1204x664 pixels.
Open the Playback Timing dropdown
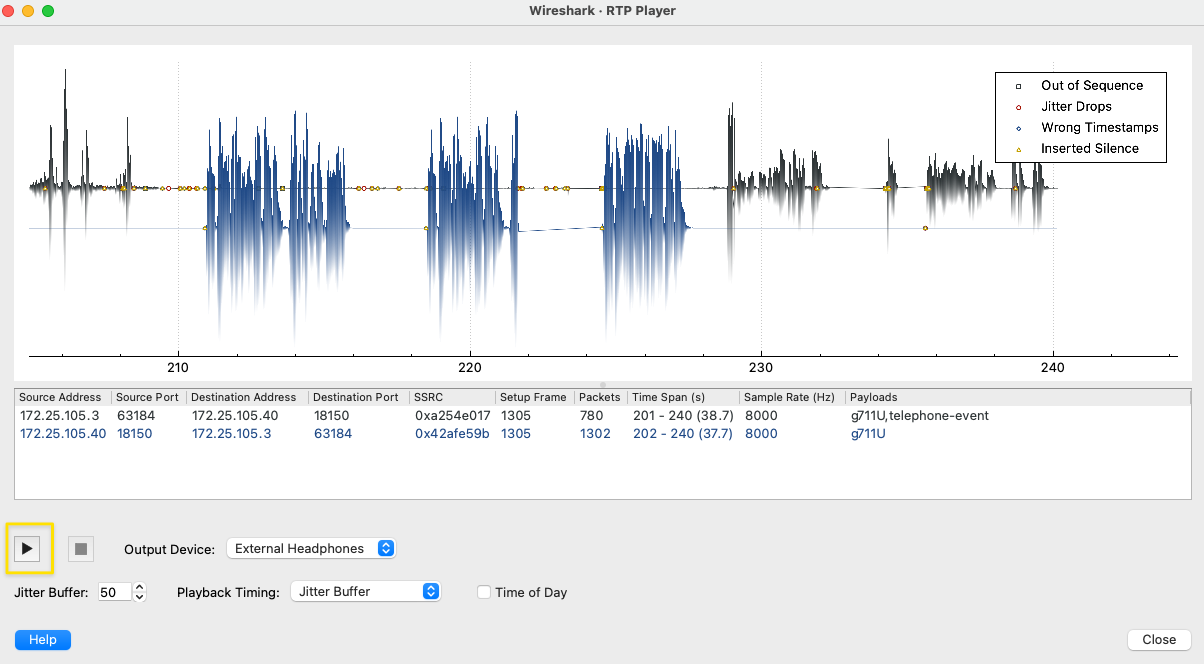(365, 591)
